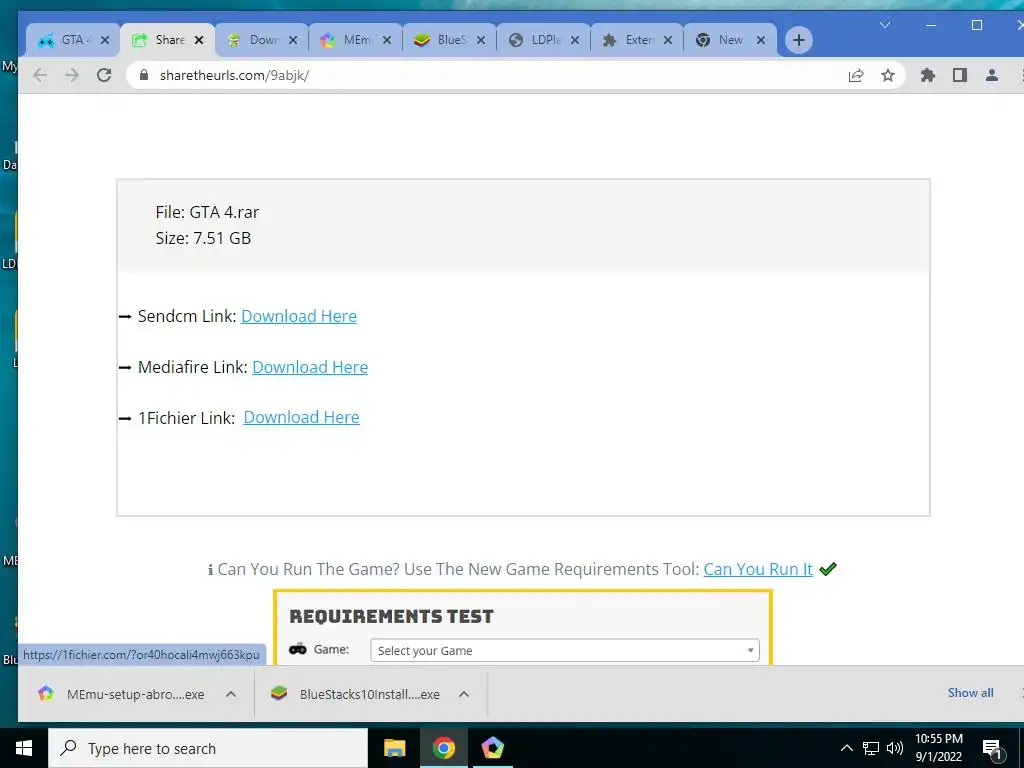Close the Extensions tab
Image resolution: width=1024 pixels, height=768 pixels.
coord(668,40)
